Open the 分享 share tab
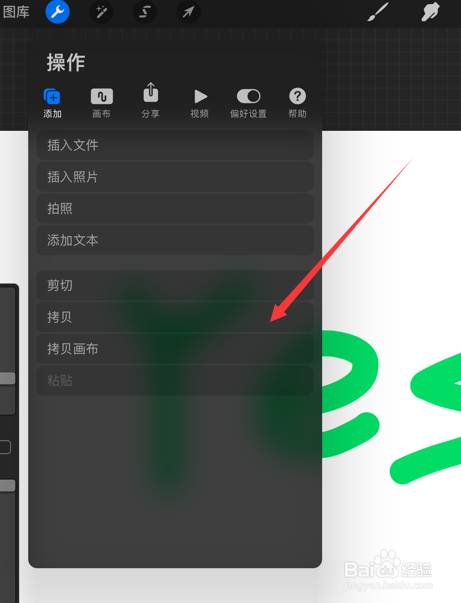461x603 pixels. 150,101
